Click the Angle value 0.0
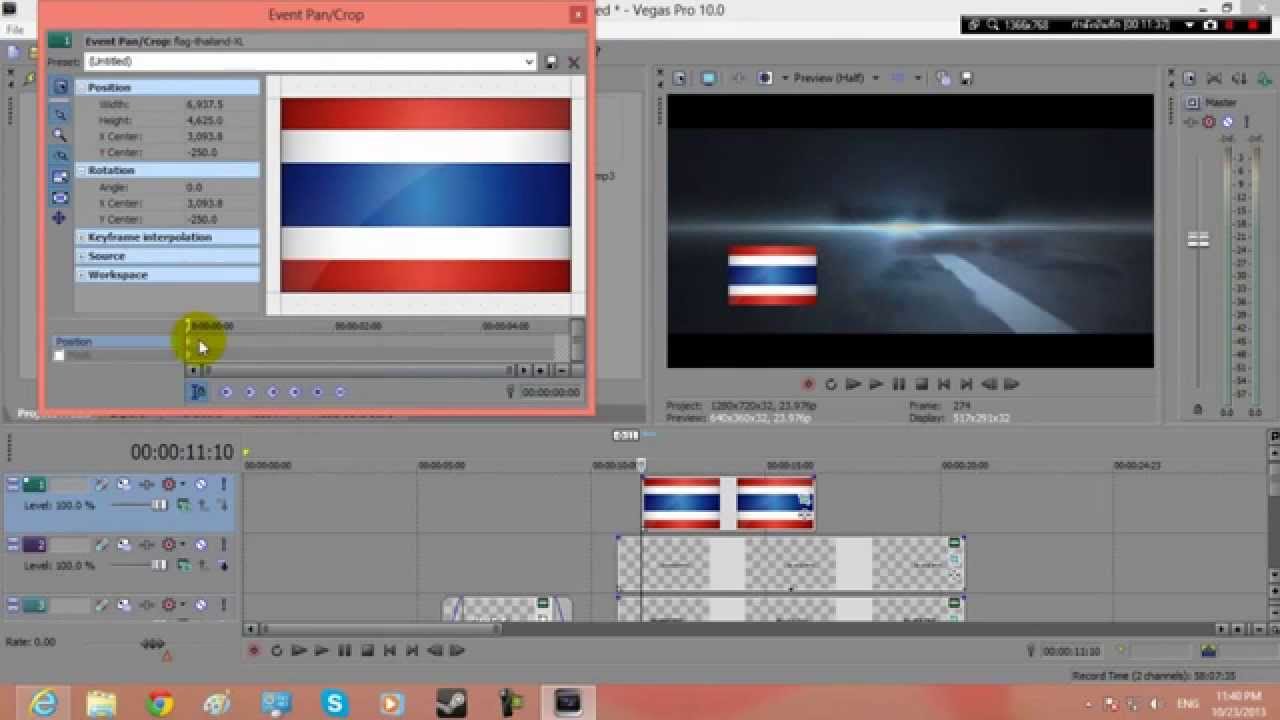The image size is (1280, 720). coord(194,187)
